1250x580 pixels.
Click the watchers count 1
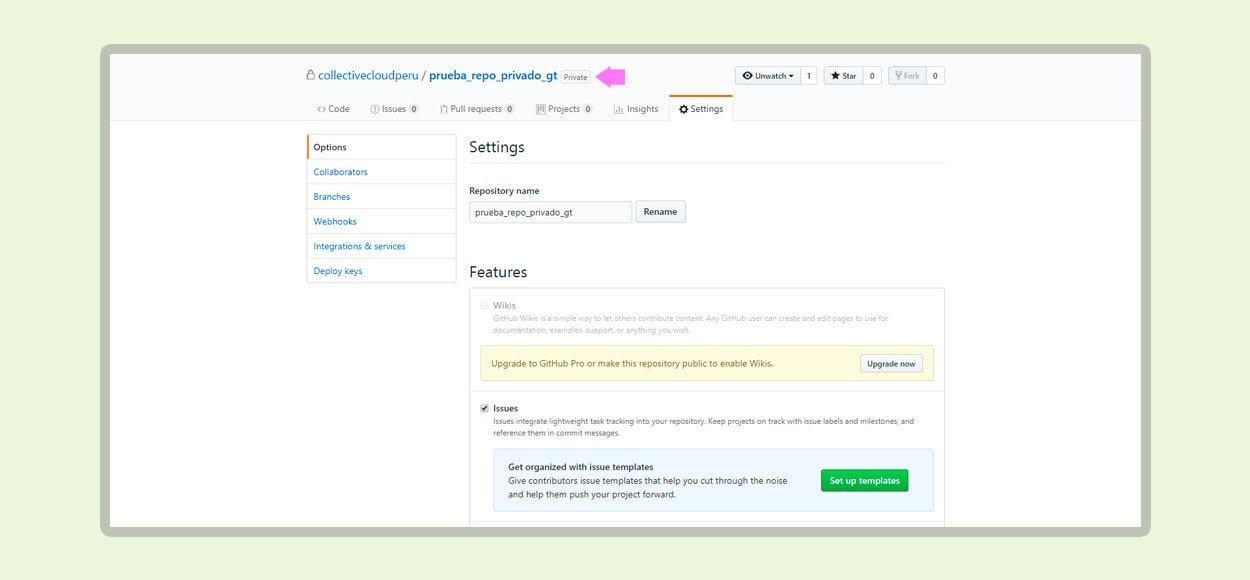click(809, 76)
